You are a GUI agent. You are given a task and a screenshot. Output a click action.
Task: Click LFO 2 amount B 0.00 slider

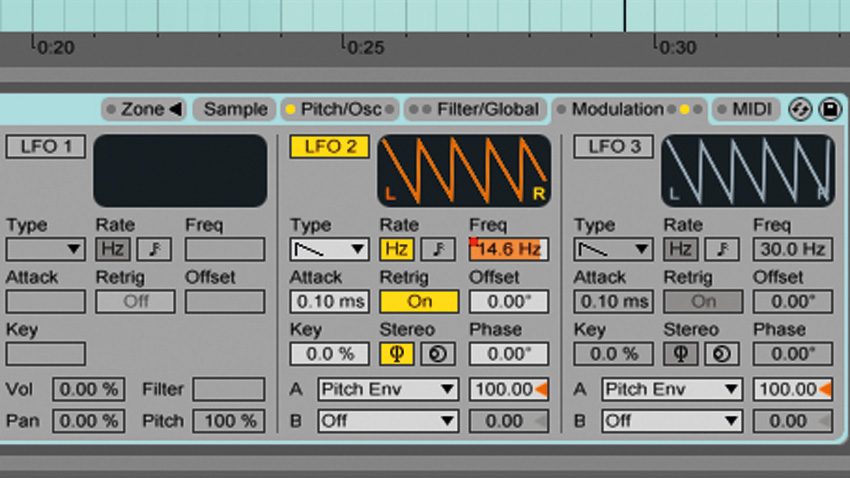508,421
